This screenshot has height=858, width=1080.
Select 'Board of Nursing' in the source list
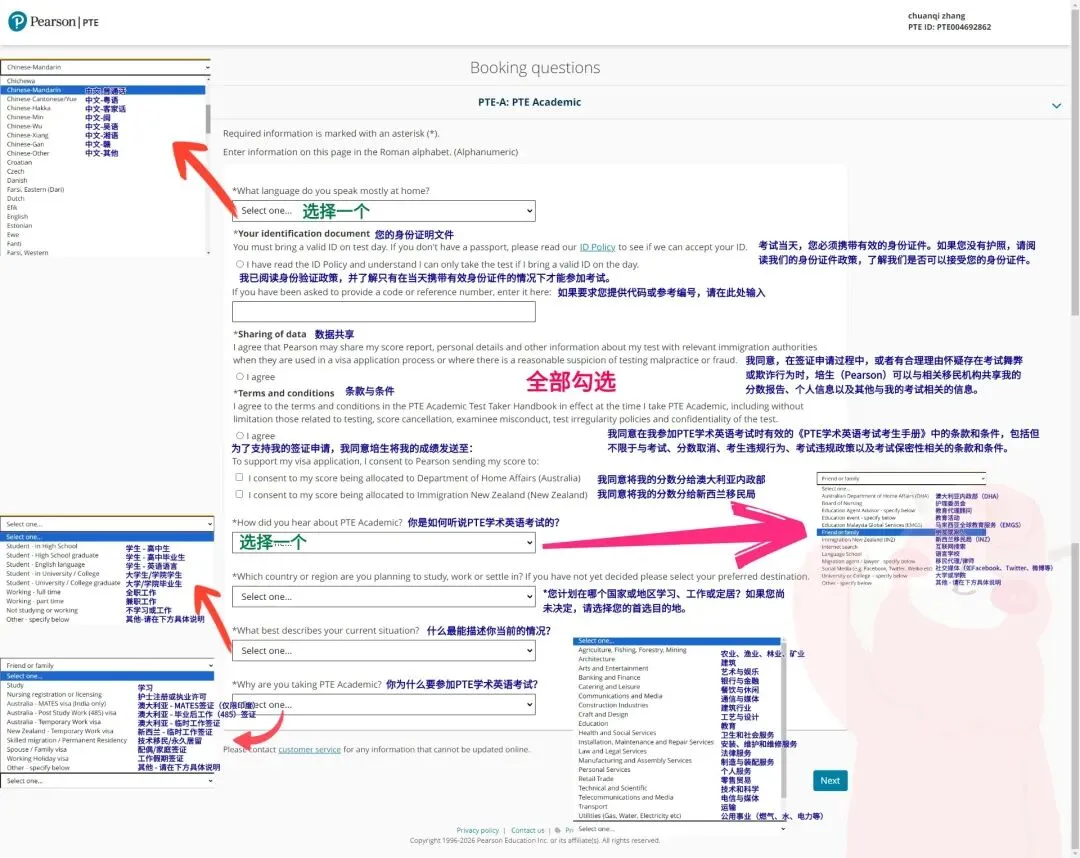pyautogui.click(x=842, y=503)
